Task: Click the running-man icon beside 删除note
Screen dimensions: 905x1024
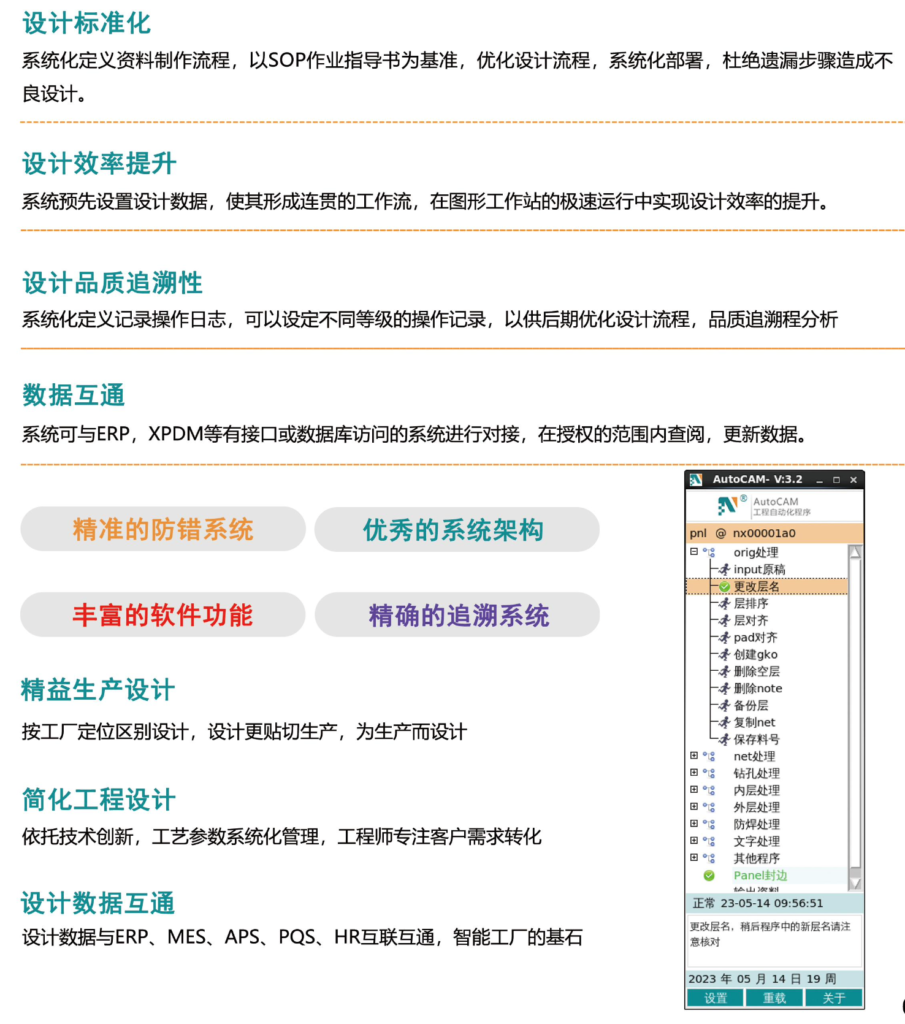Action: [x=724, y=688]
